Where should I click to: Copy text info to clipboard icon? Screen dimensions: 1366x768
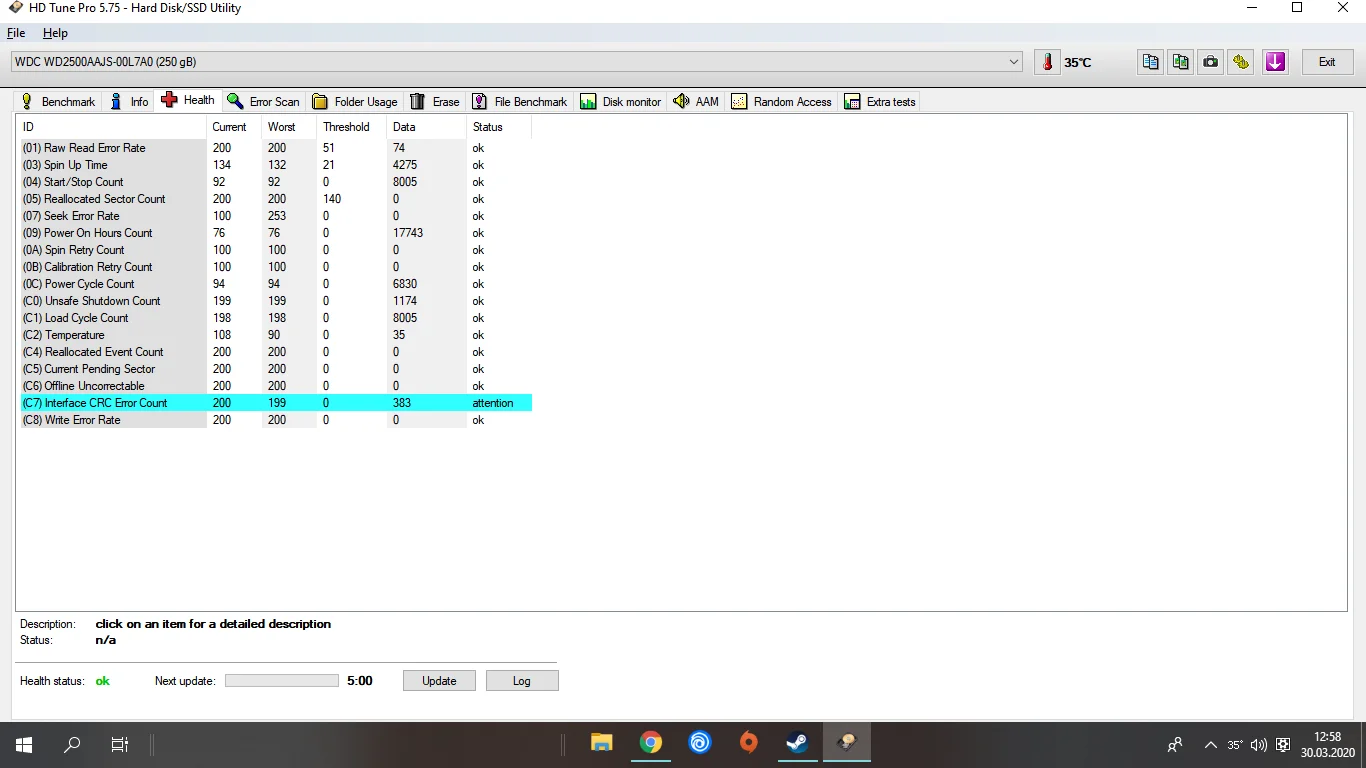coord(1151,62)
